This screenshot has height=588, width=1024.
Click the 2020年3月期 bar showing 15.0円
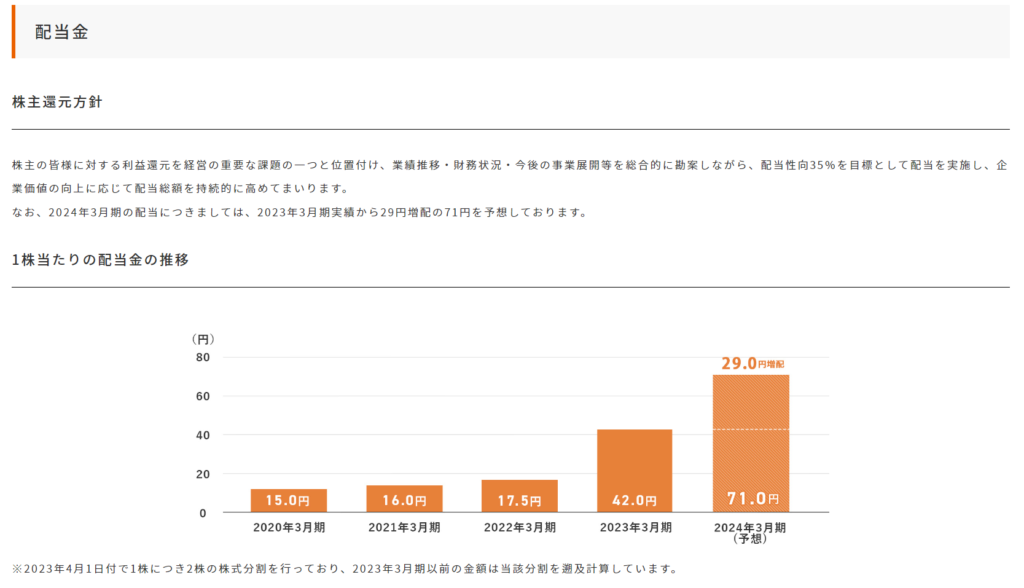click(x=289, y=500)
